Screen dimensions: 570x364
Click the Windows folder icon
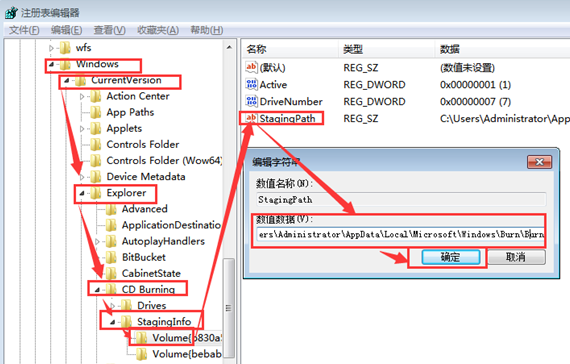pyautogui.click(x=65, y=64)
